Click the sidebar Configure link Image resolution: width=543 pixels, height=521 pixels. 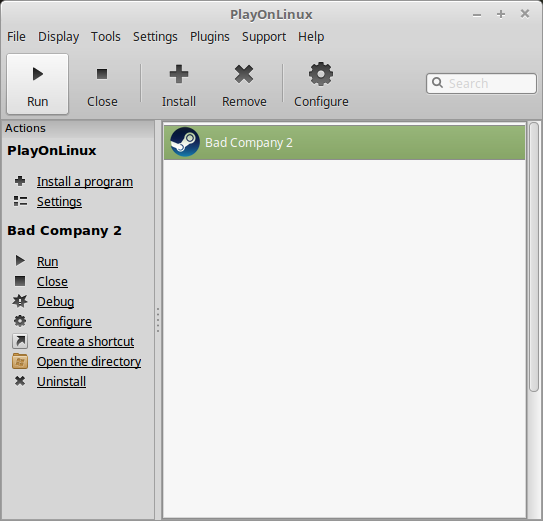click(64, 321)
